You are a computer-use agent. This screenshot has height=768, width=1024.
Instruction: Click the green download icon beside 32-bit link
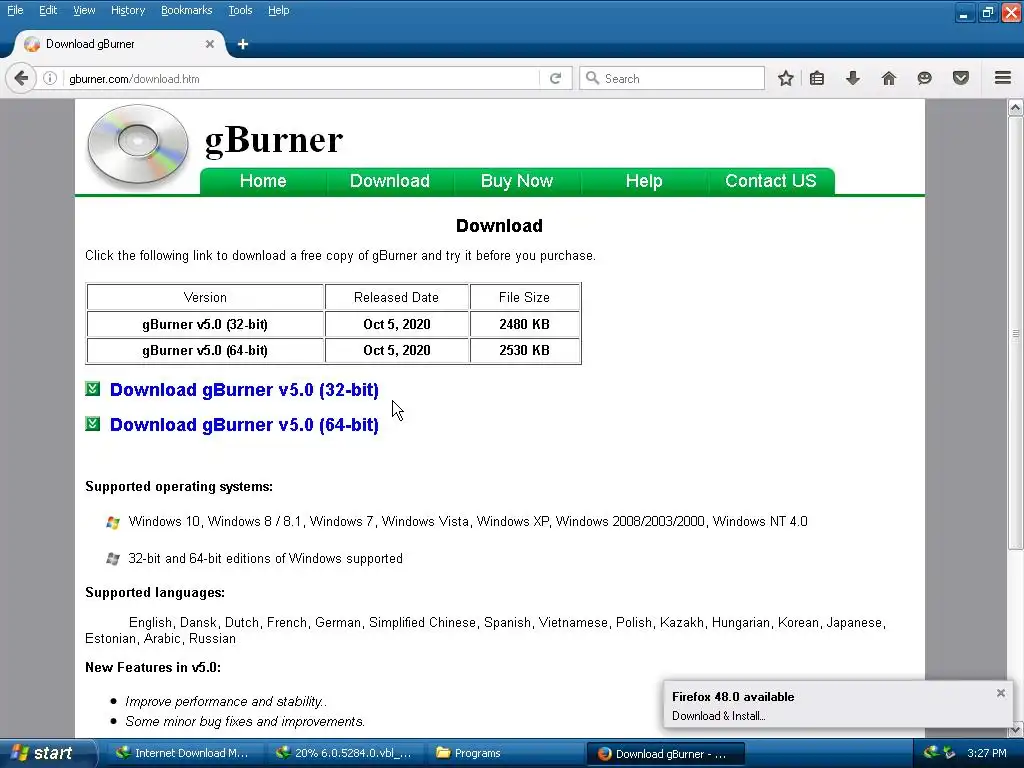(93, 389)
